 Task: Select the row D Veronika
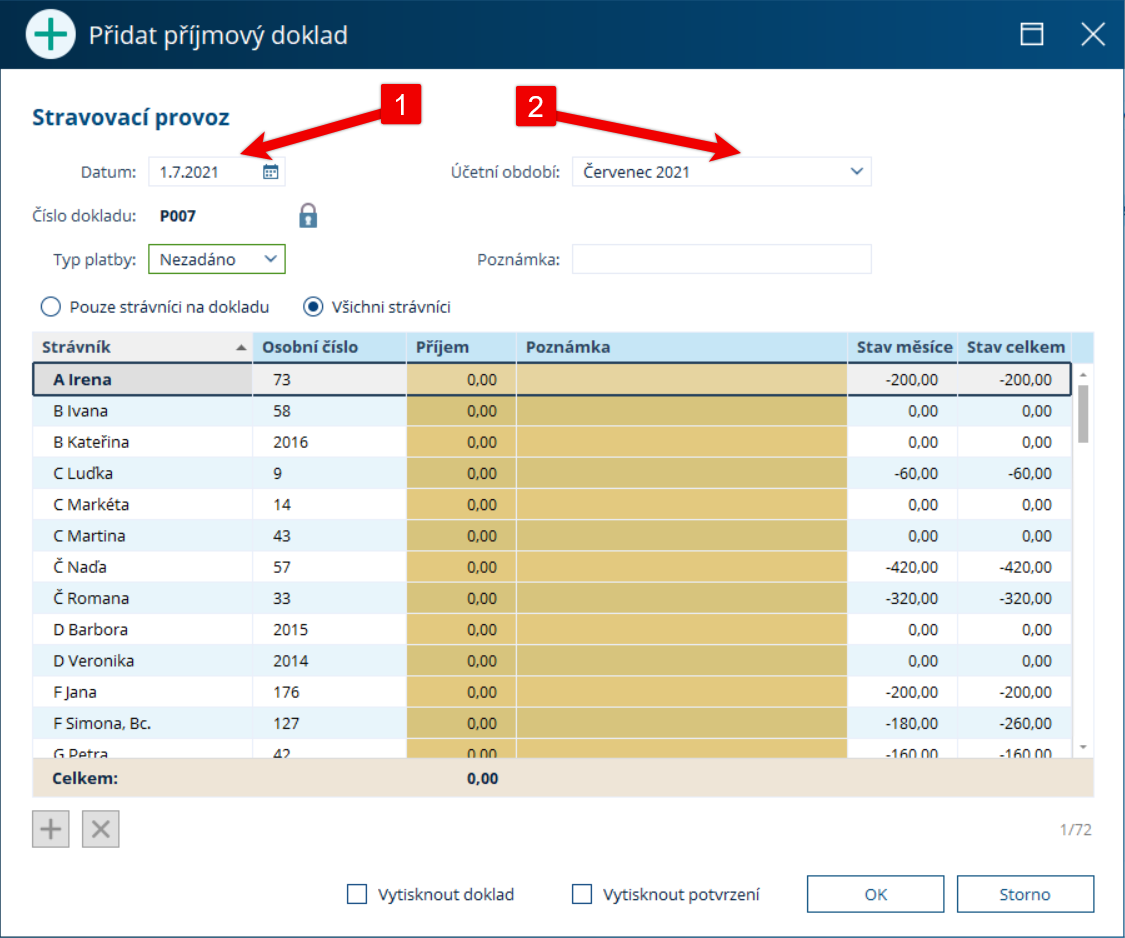[x=552, y=661]
